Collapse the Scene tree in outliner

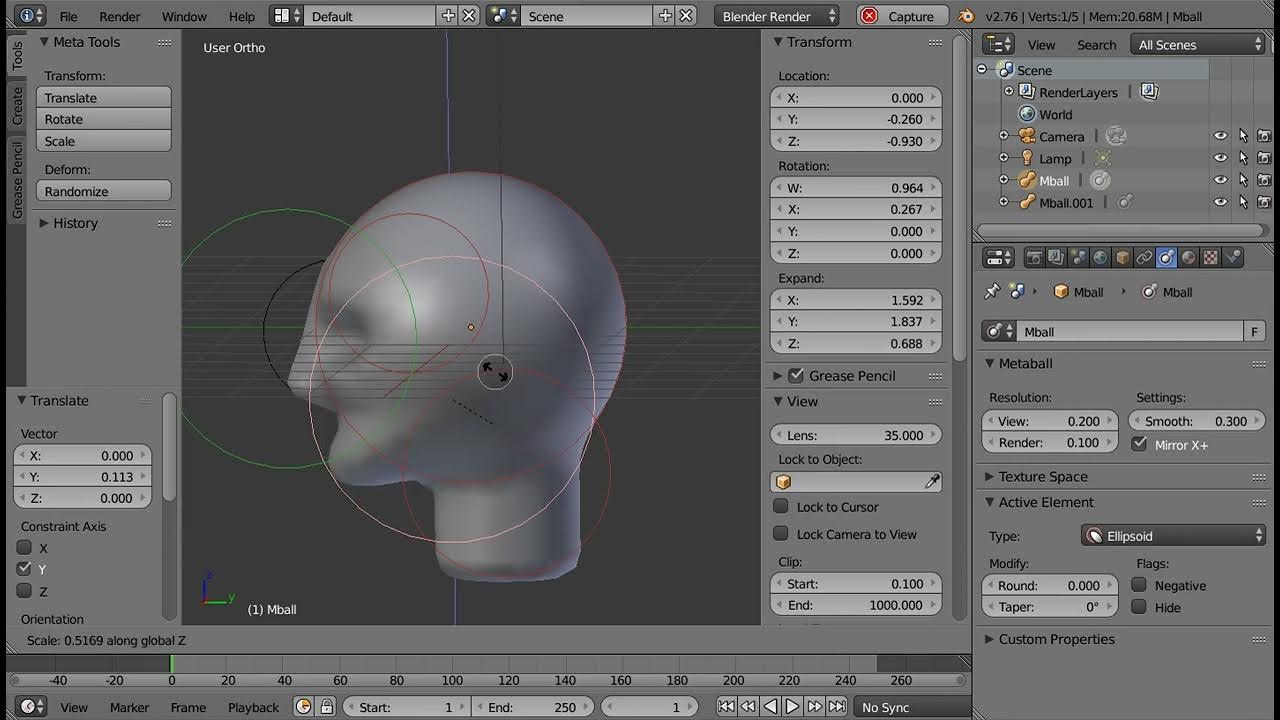[982, 69]
